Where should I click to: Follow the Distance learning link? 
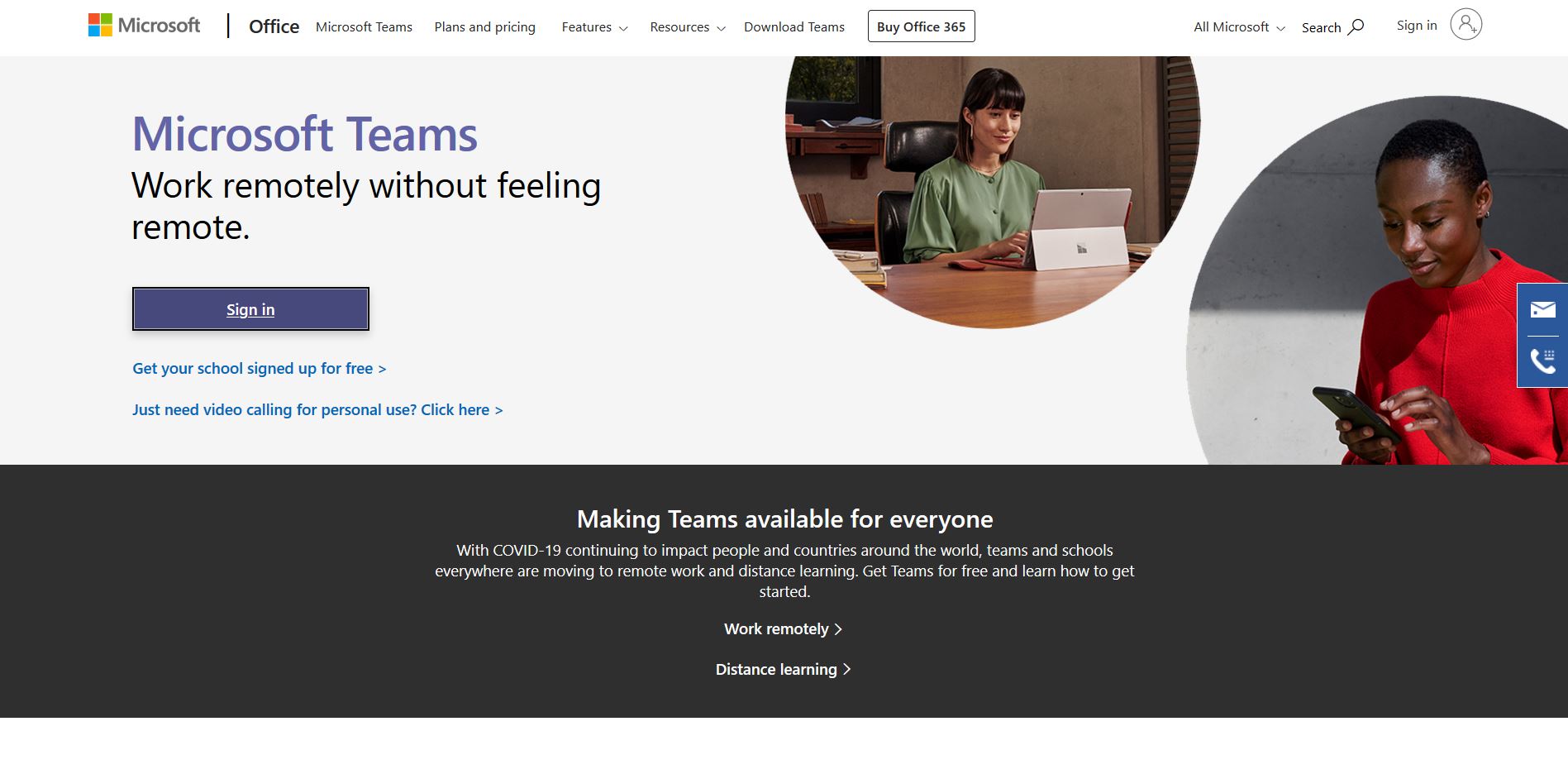click(784, 670)
